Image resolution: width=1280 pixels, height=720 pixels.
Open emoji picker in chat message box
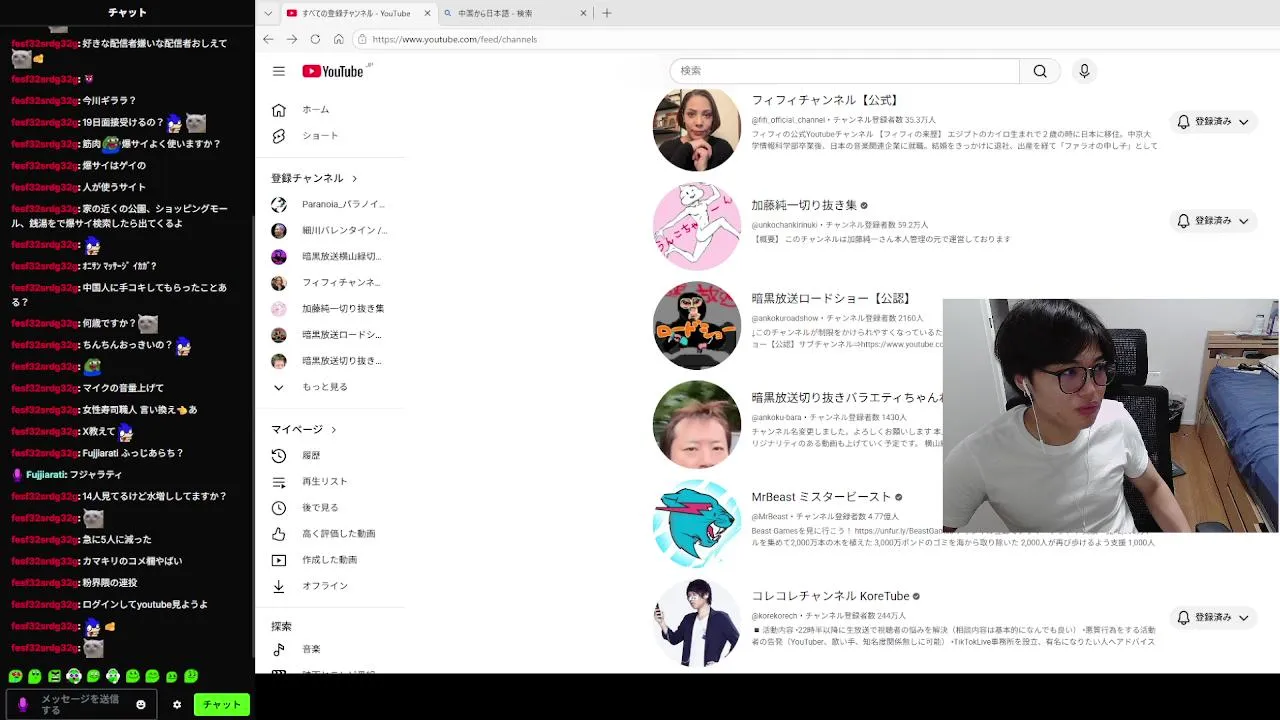[141, 704]
